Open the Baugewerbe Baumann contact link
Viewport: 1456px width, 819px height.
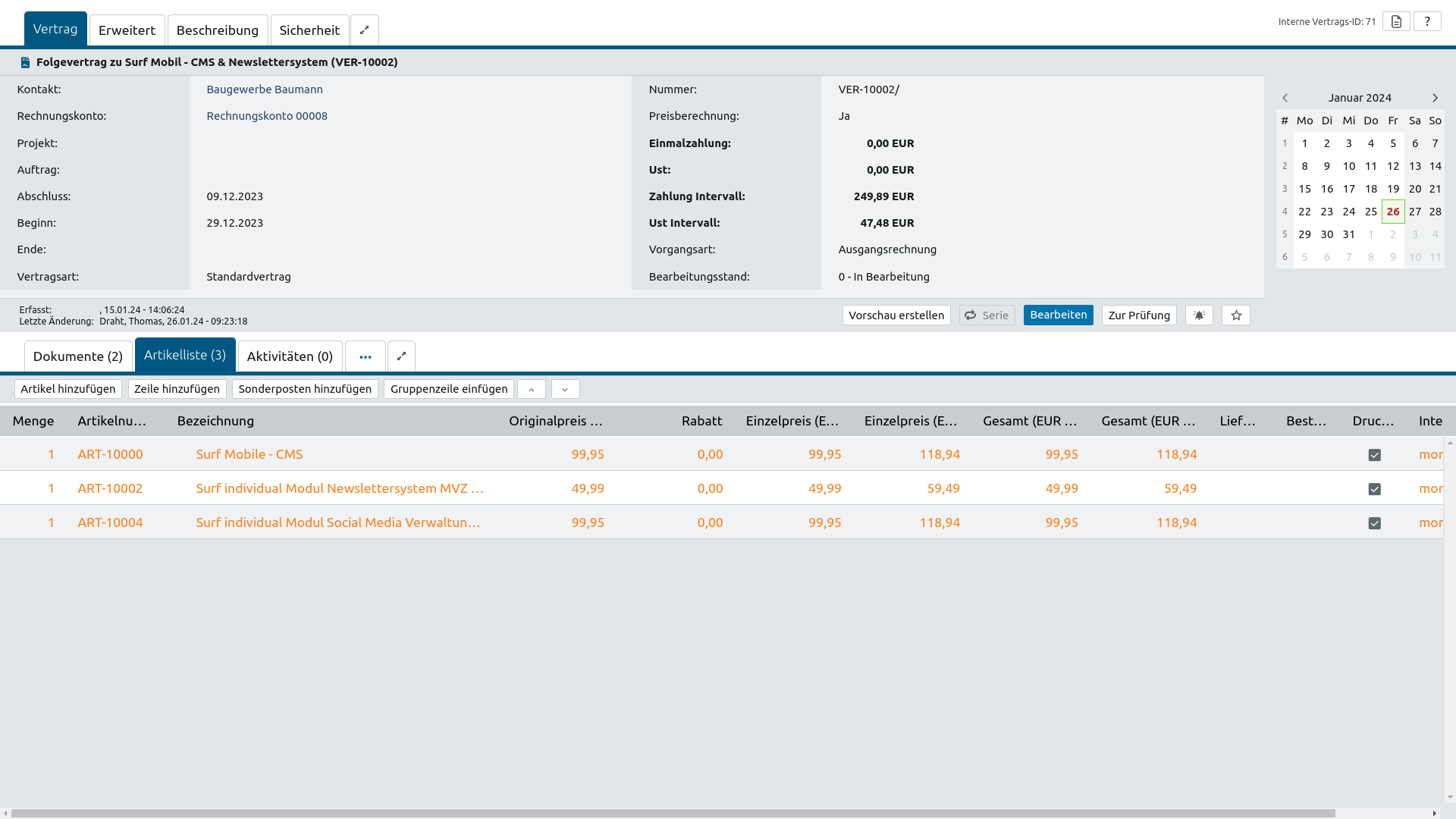265,89
